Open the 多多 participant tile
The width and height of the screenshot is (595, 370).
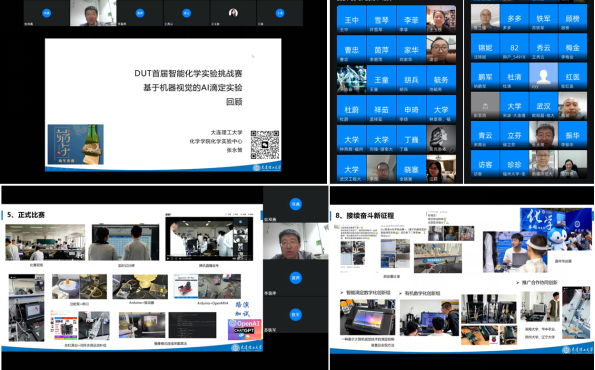pos(514,18)
